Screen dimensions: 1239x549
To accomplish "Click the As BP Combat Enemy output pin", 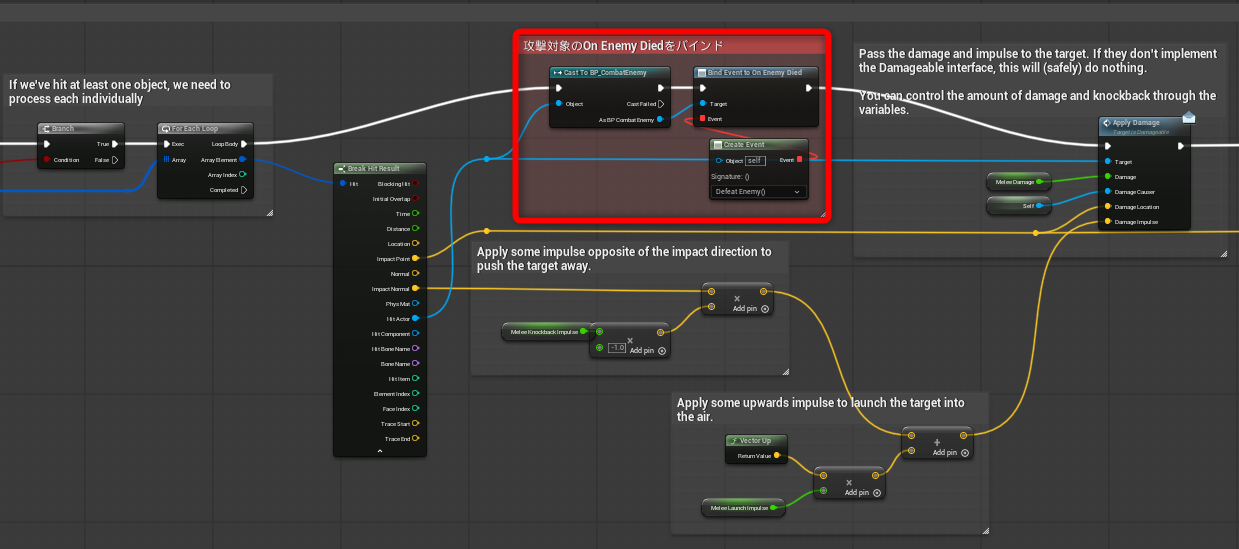I will pos(660,120).
